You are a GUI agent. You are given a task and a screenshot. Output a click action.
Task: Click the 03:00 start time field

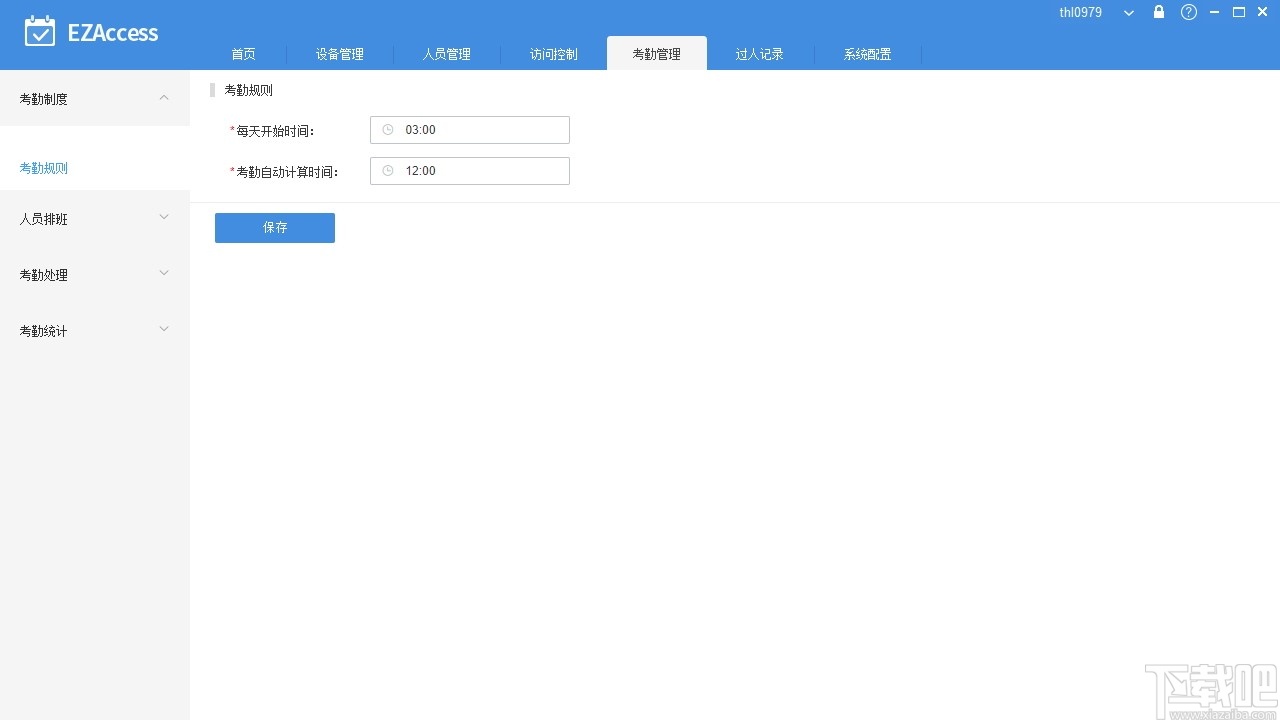470,129
